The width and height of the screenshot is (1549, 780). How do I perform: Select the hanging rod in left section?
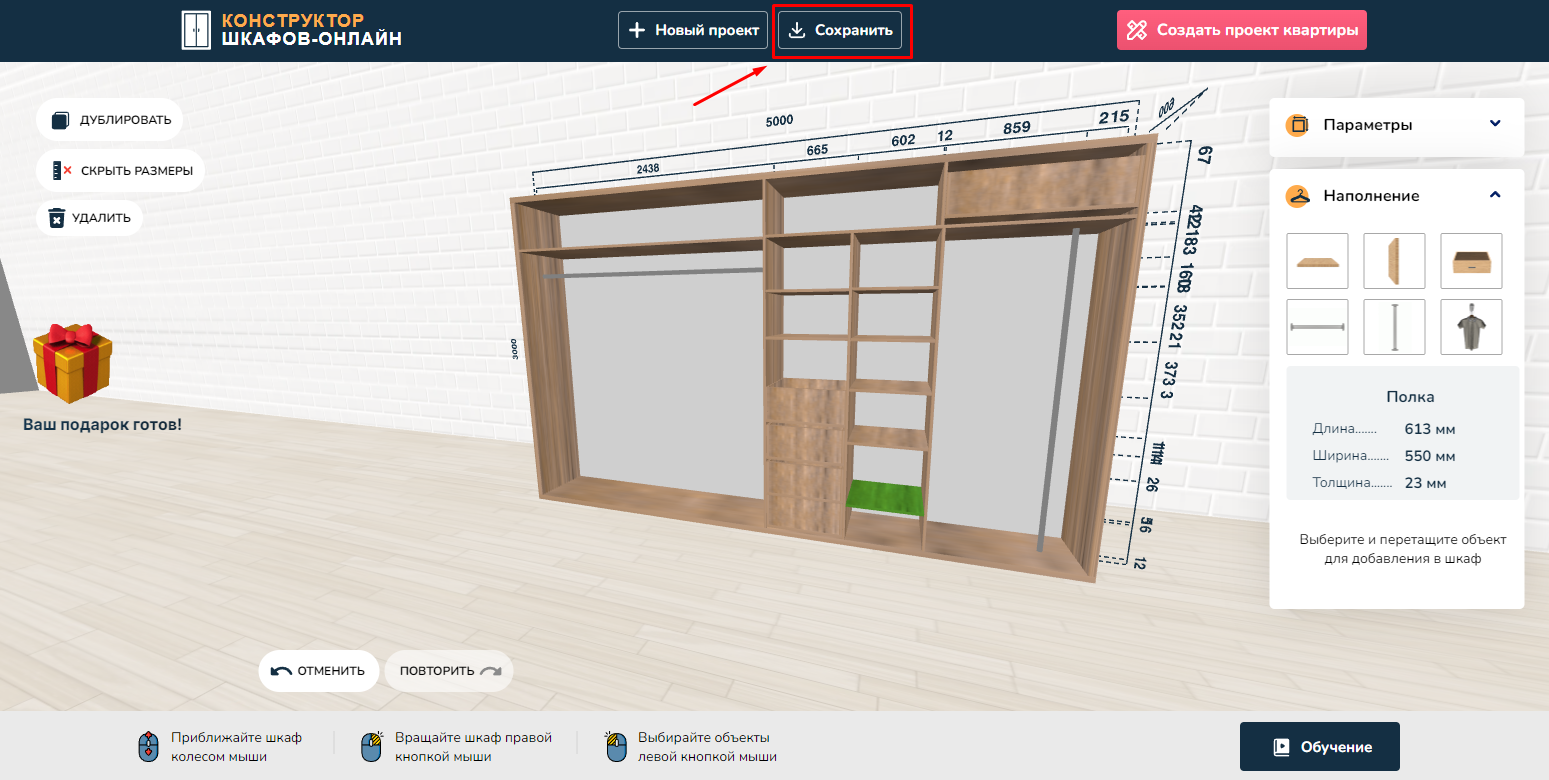654,272
